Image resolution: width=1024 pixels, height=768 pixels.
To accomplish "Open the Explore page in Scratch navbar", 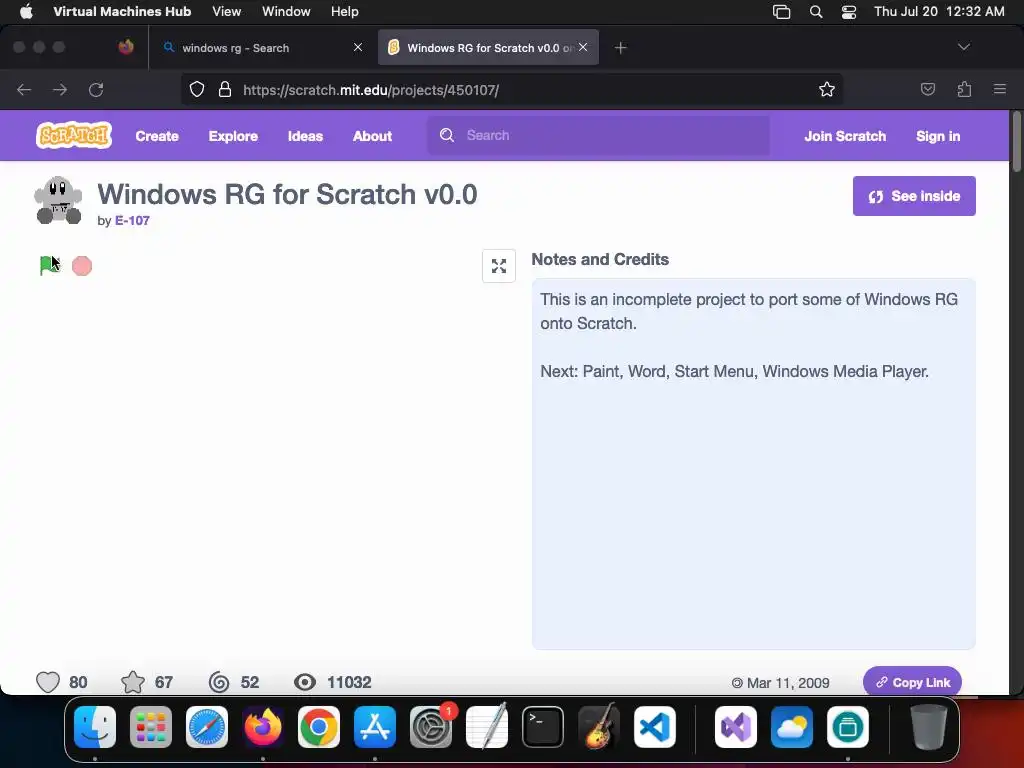I will click(233, 136).
